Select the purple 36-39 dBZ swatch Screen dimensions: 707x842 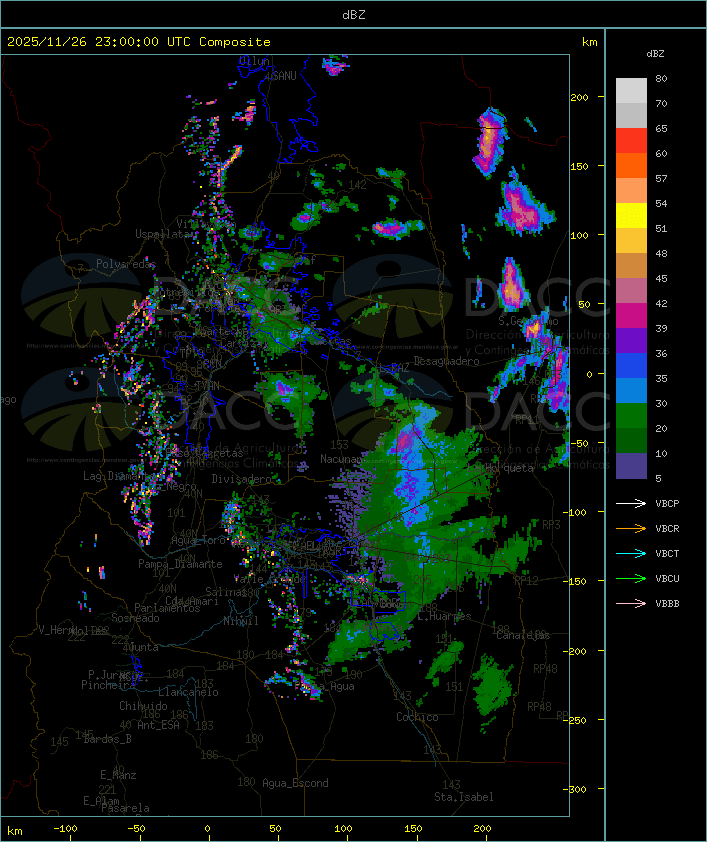tap(631, 340)
